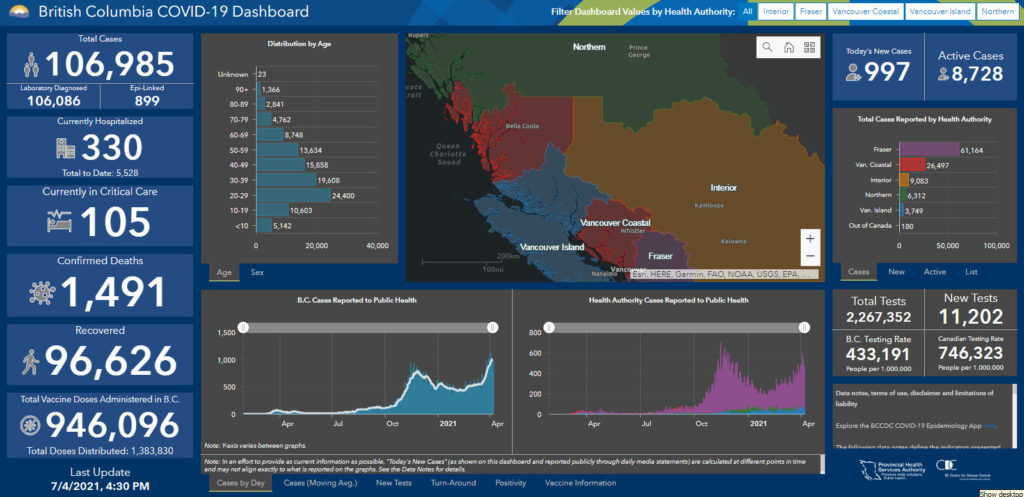Open the List tab in health authority panel
Image resolution: width=1024 pixels, height=497 pixels.
[x=971, y=272]
